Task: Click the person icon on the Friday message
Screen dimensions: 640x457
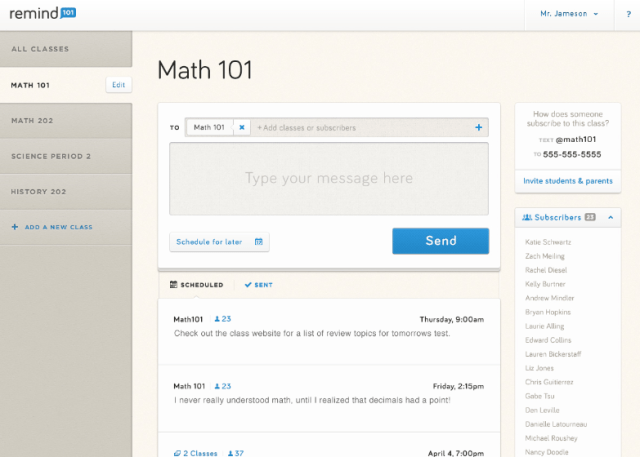Action: tap(217, 386)
